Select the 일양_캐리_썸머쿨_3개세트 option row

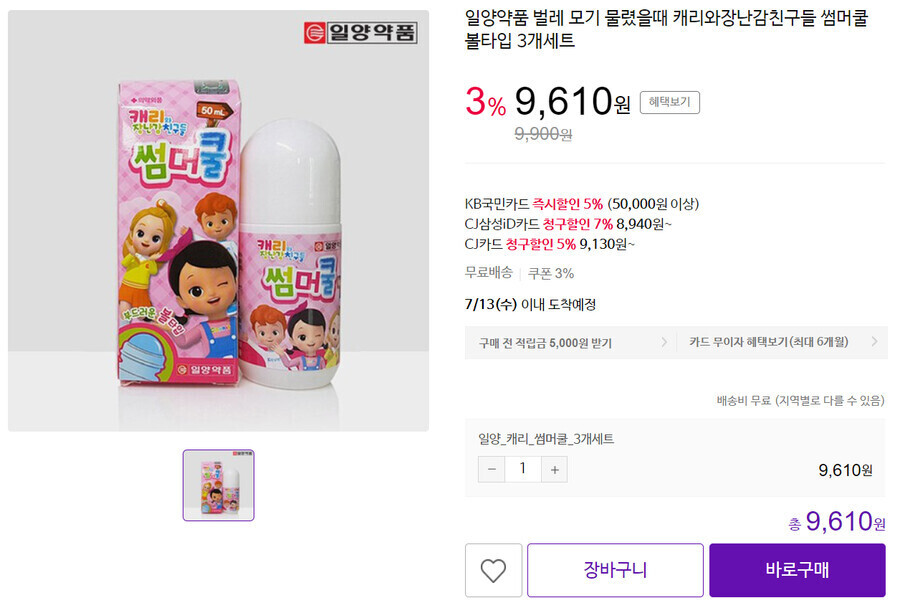[x=545, y=438]
